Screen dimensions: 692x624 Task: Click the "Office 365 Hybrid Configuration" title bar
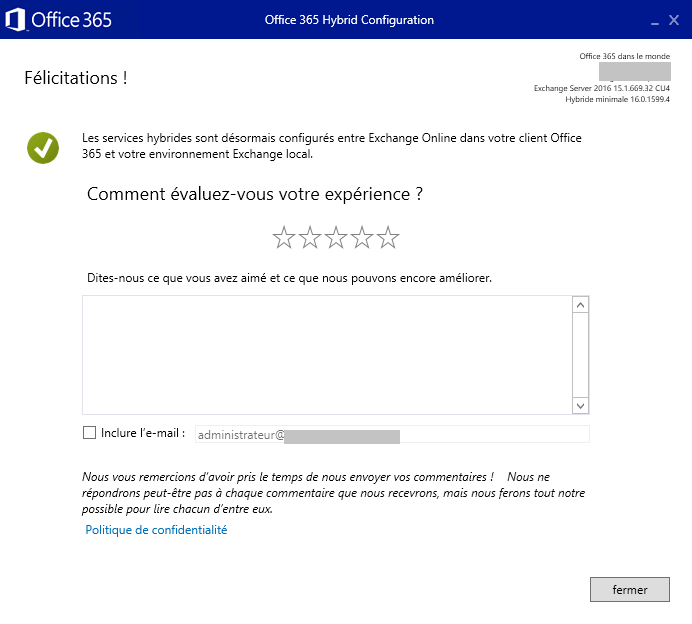pyautogui.click(x=349, y=20)
